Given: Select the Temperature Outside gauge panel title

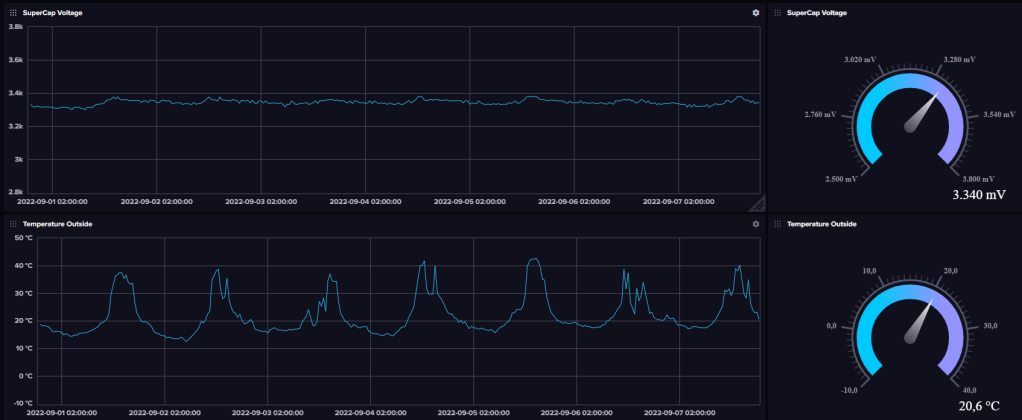Looking at the screenshot, I should (x=821, y=224).
